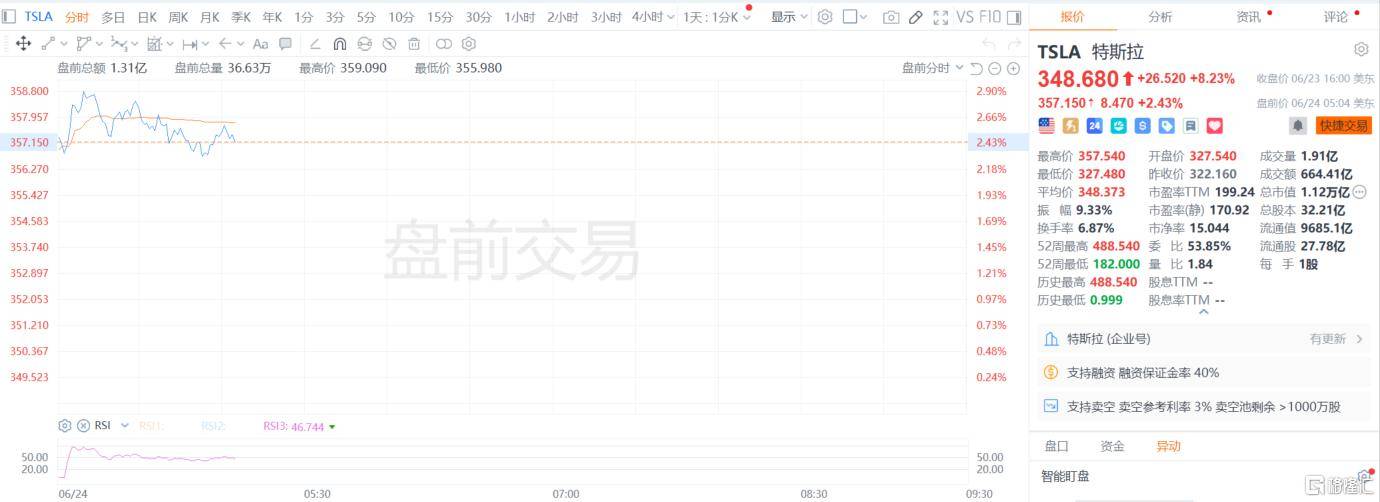Remove the RSI indicator with X icon
The height and width of the screenshot is (502, 1380).
click(x=84, y=425)
